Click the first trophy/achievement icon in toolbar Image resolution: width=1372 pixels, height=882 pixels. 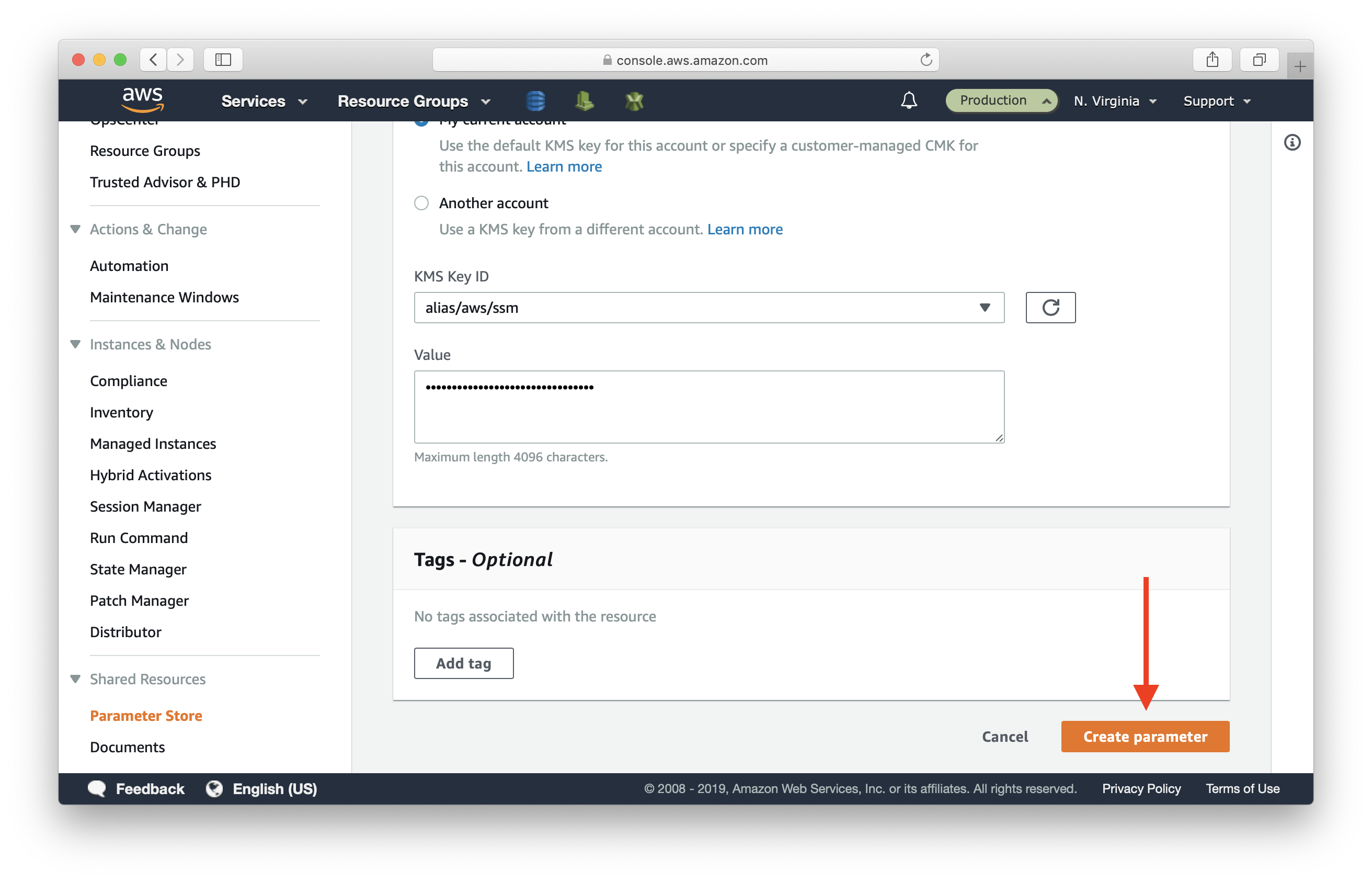pos(585,99)
